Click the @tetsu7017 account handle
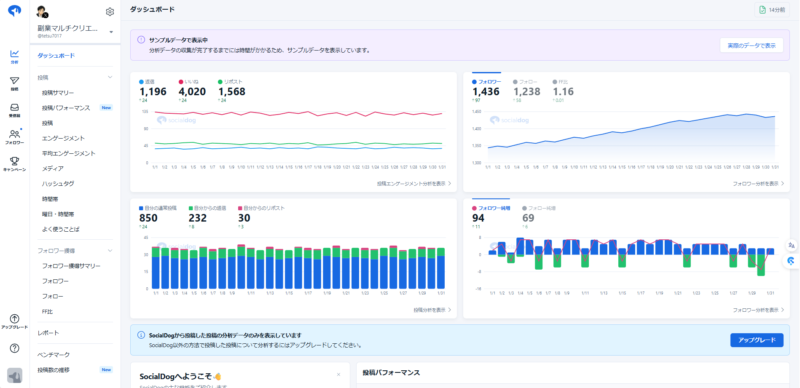Screen dimensions: 800x388 pos(48,37)
